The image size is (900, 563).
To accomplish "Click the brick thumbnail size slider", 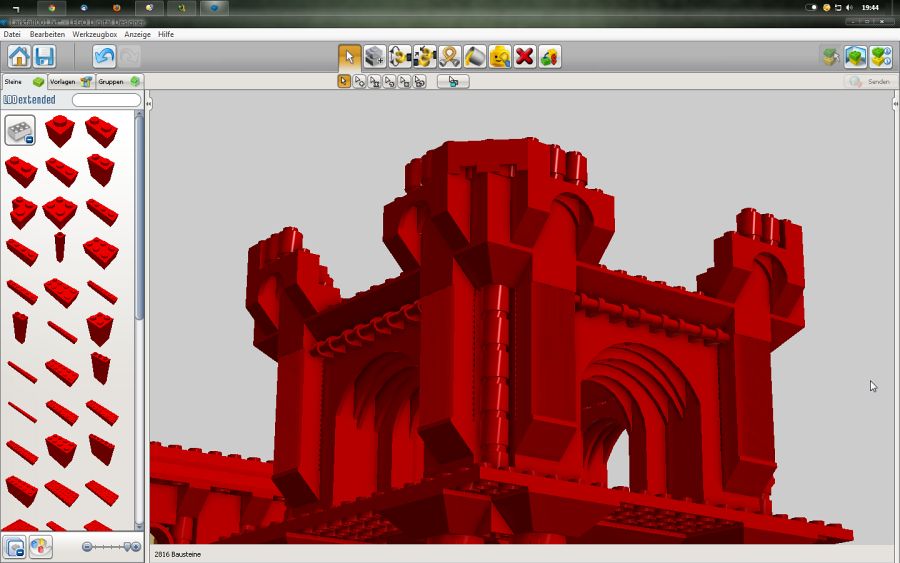I will pyautogui.click(x=111, y=547).
